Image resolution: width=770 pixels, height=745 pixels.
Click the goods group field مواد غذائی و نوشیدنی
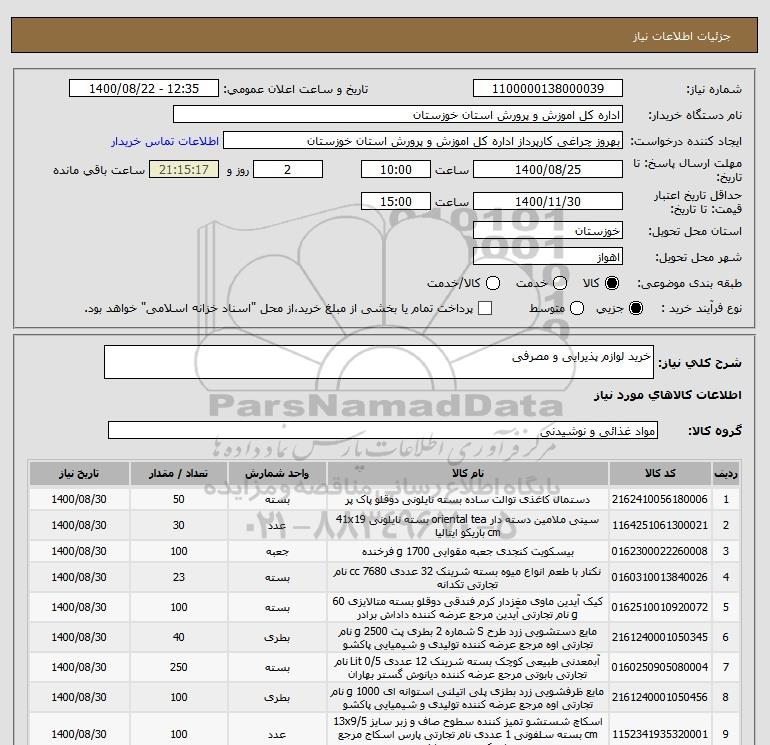pyautogui.click(x=383, y=431)
